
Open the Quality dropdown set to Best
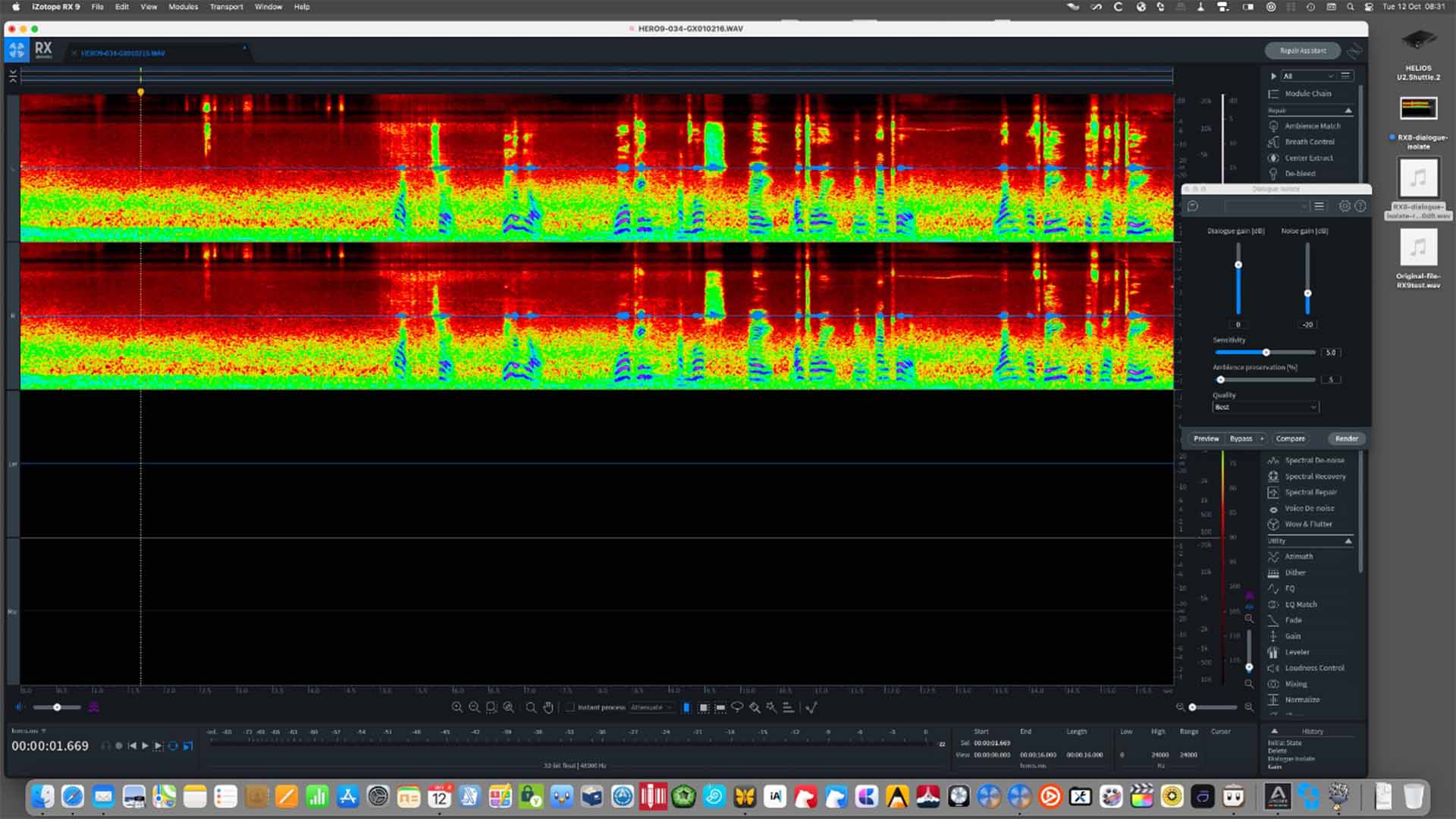click(x=1265, y=407)
